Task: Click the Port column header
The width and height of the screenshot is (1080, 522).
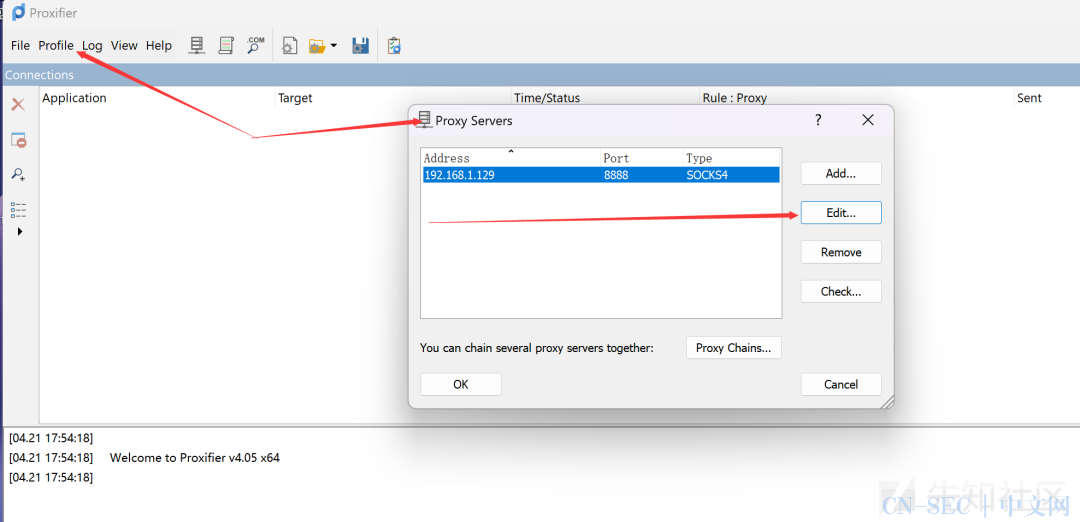Action: (x=642, y=158)
